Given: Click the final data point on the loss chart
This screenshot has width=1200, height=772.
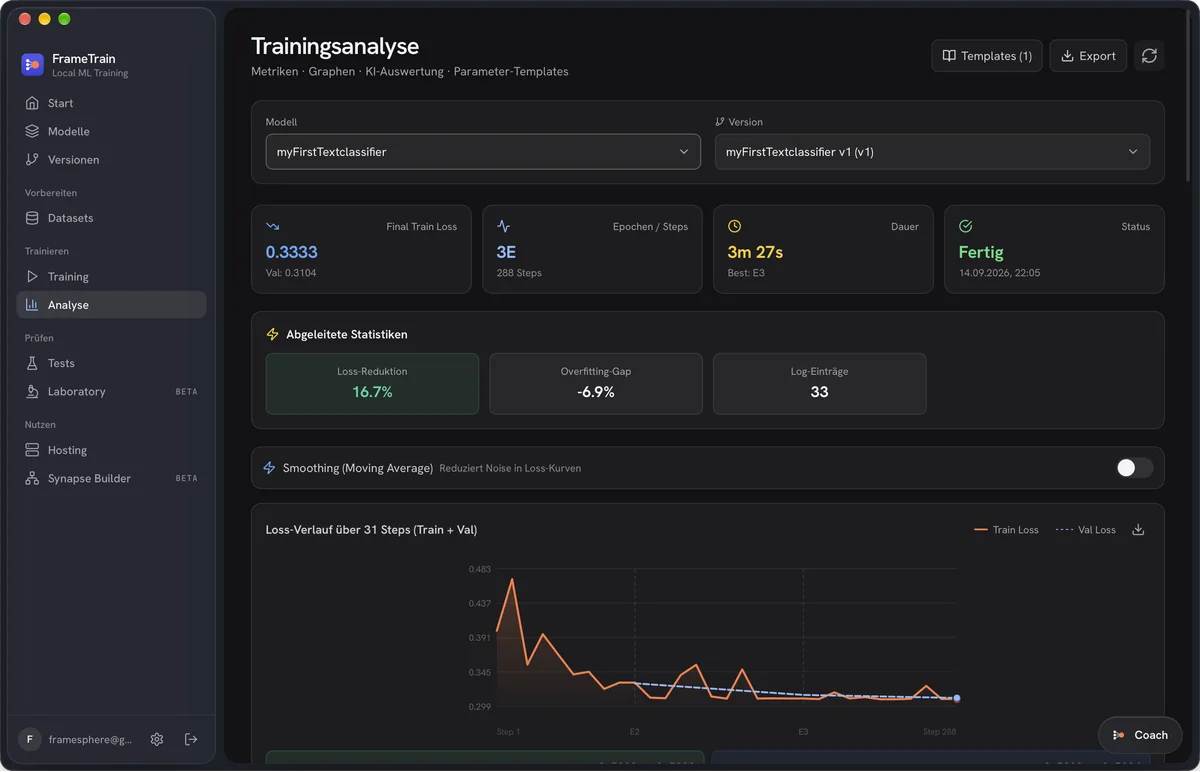Looking at the screenshot, I should pos(957,698).
